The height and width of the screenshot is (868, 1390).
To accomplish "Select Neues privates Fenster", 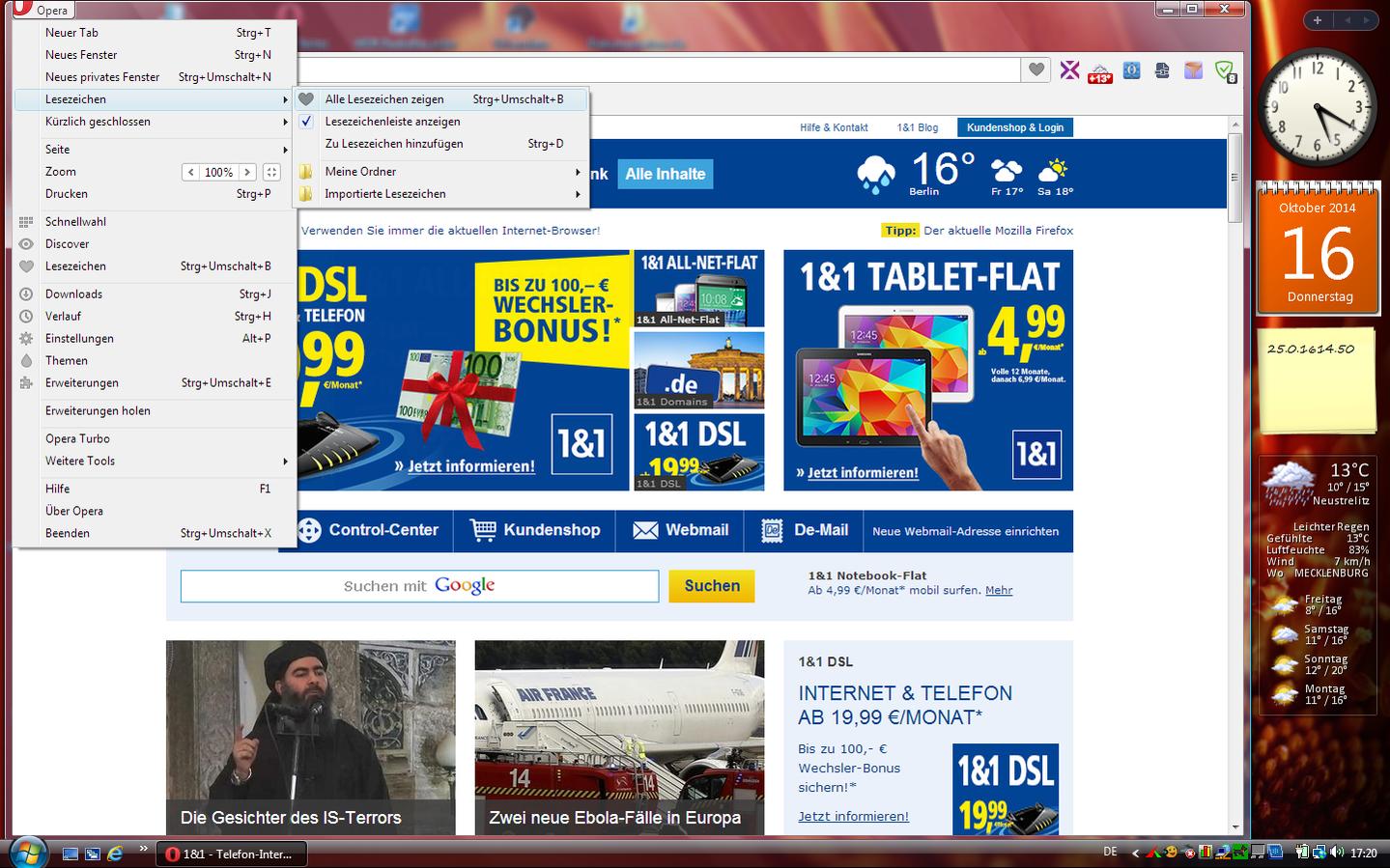I will click(155, 77).
